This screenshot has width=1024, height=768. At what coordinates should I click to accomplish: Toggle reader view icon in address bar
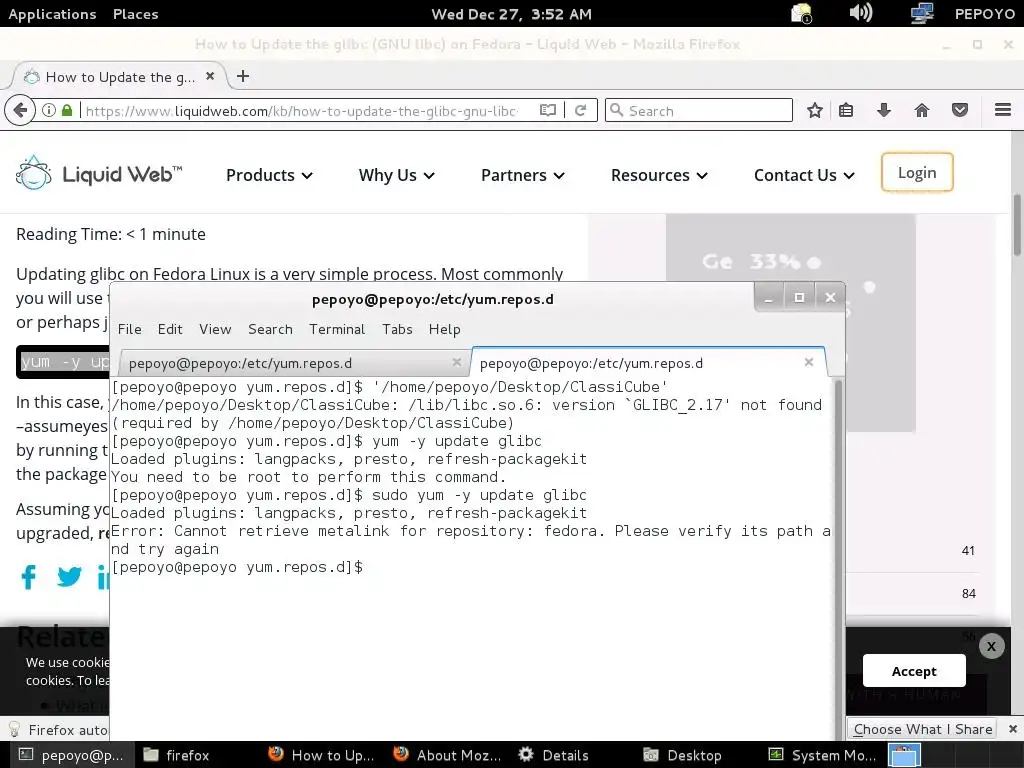coord(548,110)
